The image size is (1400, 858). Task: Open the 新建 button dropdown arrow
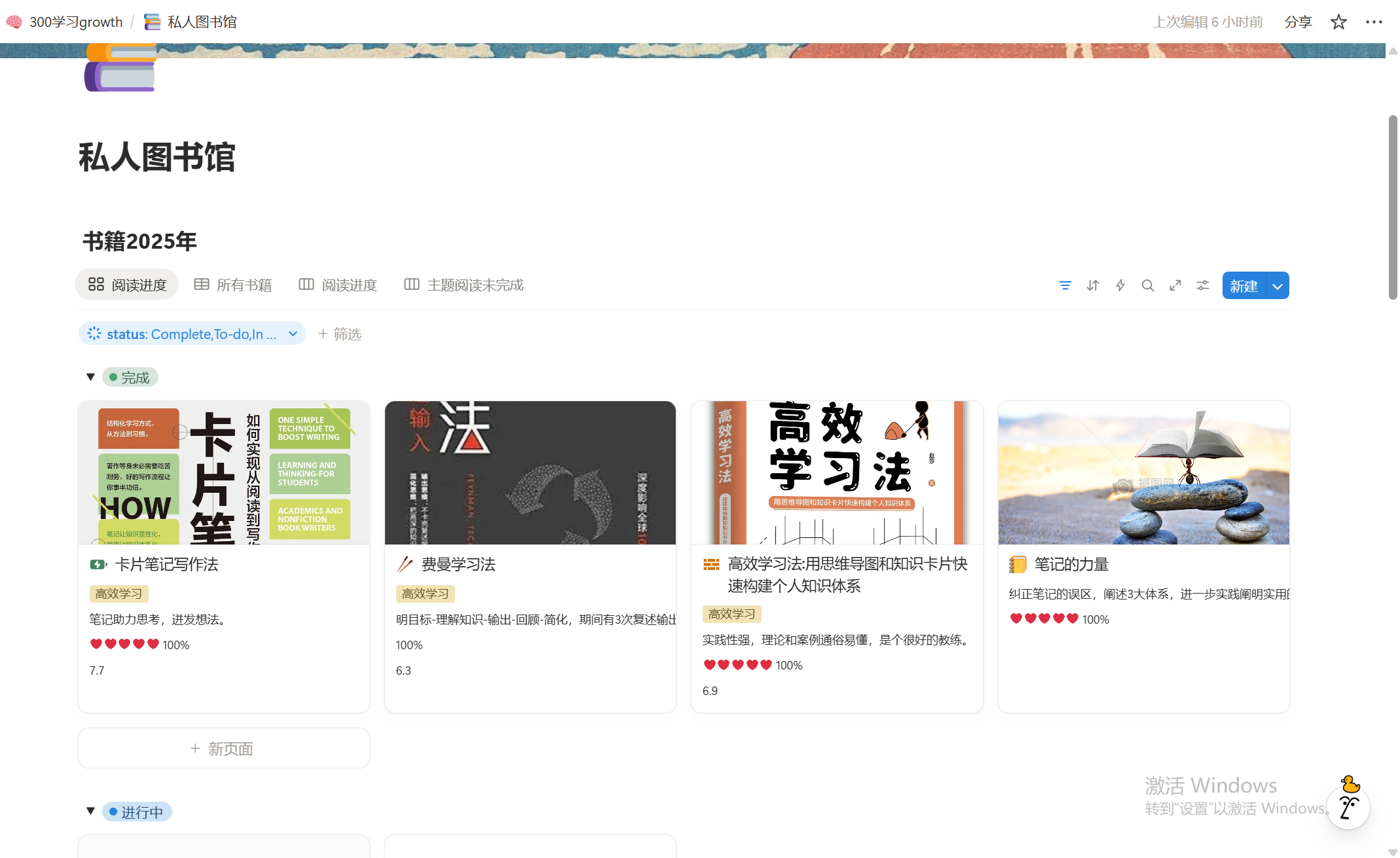tap(1277, 285)
